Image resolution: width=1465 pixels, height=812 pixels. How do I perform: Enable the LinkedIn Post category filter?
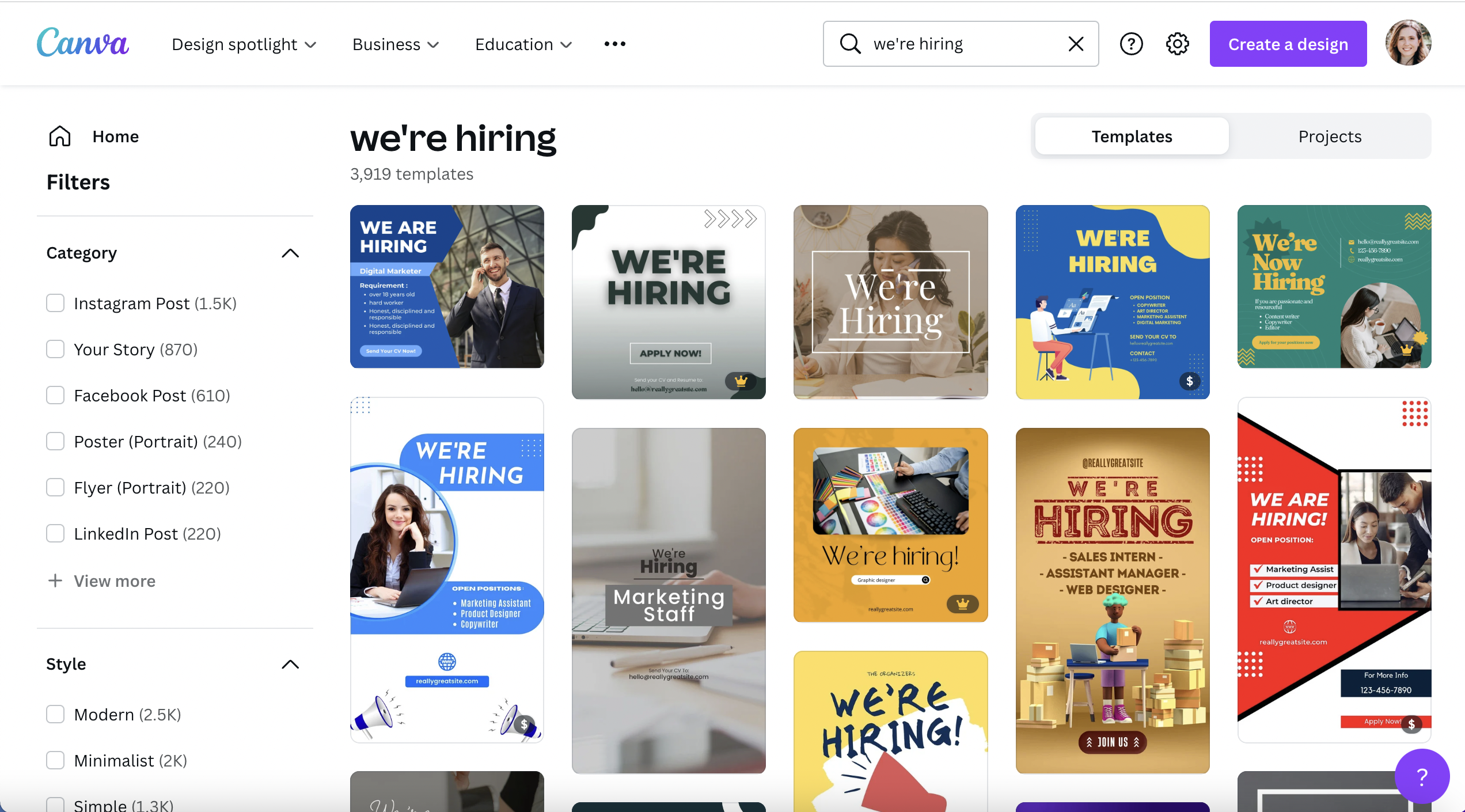pyautogui.click(x=55, y=533)
